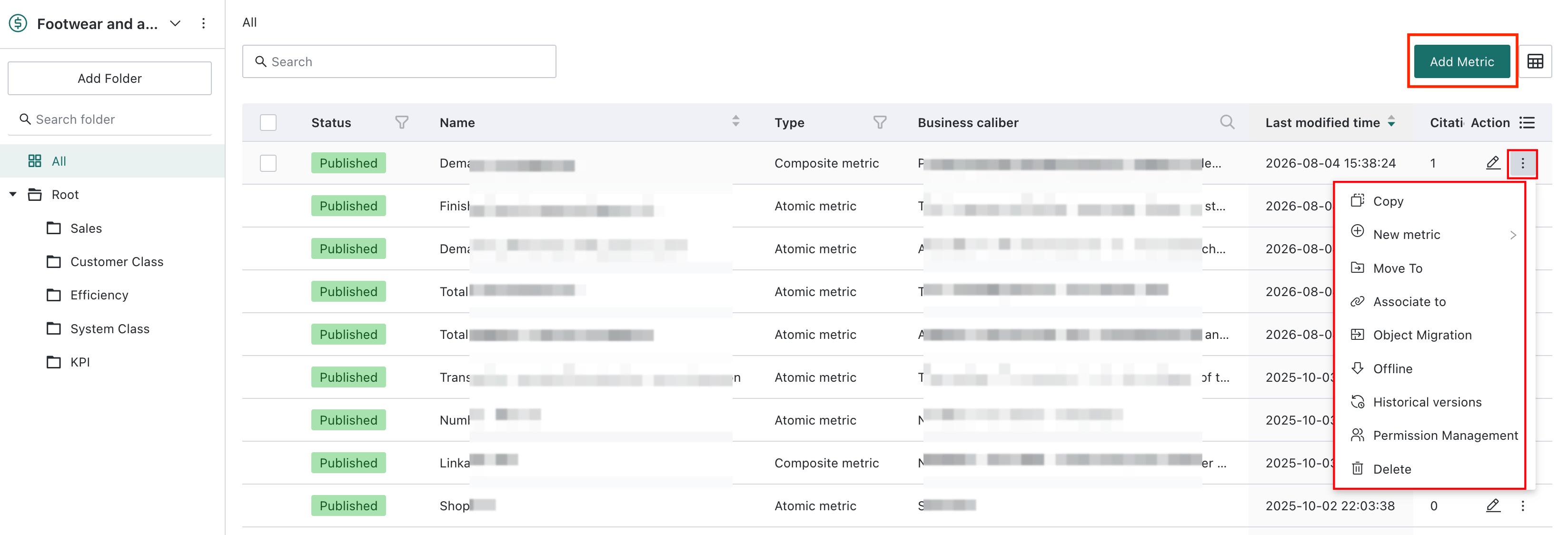Image resolution: width=1568 pixels, height=535 pixels.
Task: Toggle the select-all checkbox in table header
Action: [268, 122]
